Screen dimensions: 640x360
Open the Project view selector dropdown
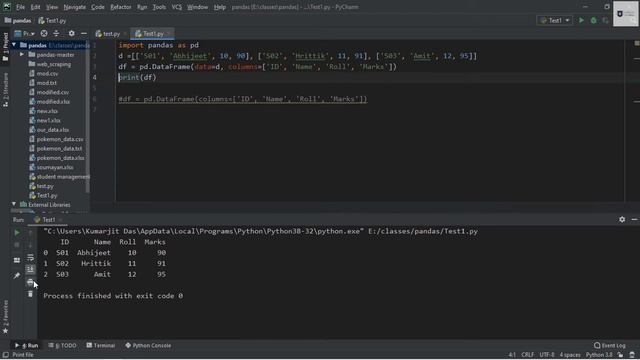pyautogui.click(x=24, y=33)
